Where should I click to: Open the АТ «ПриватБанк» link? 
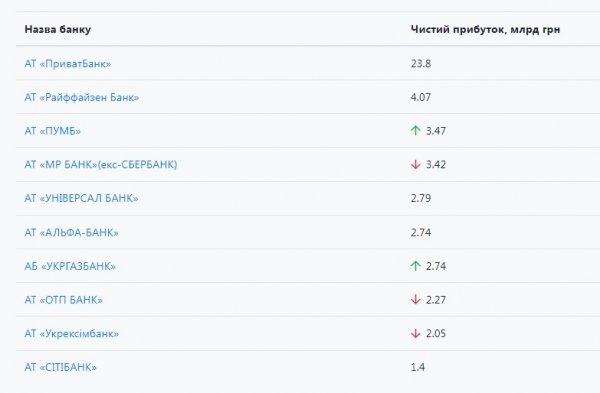tap(68, 64)
